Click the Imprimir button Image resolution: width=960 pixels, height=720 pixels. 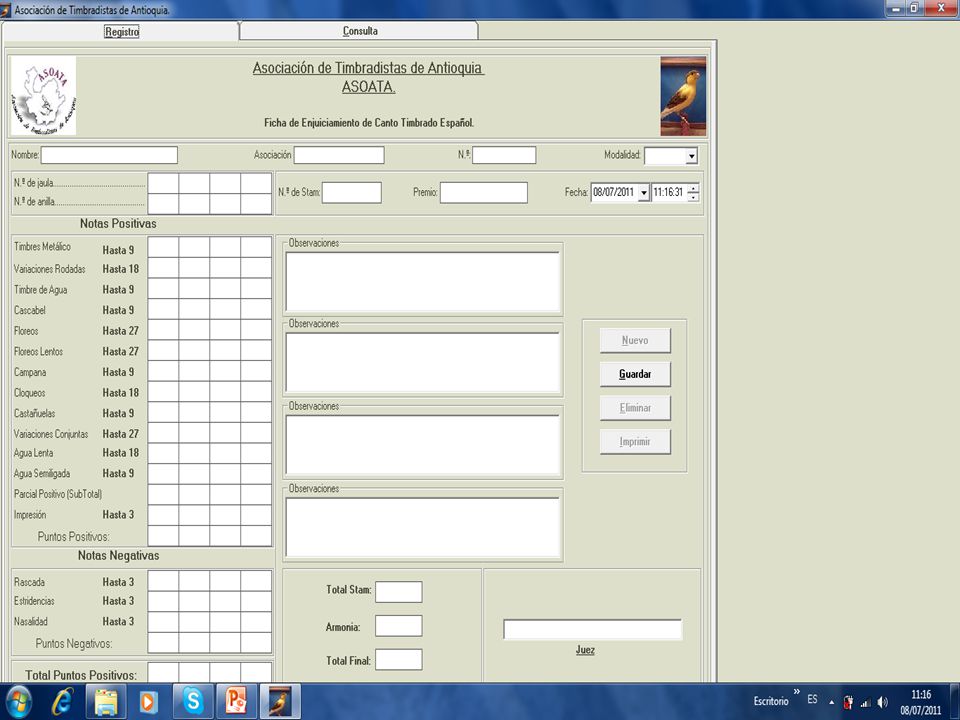tap(635, 441)
